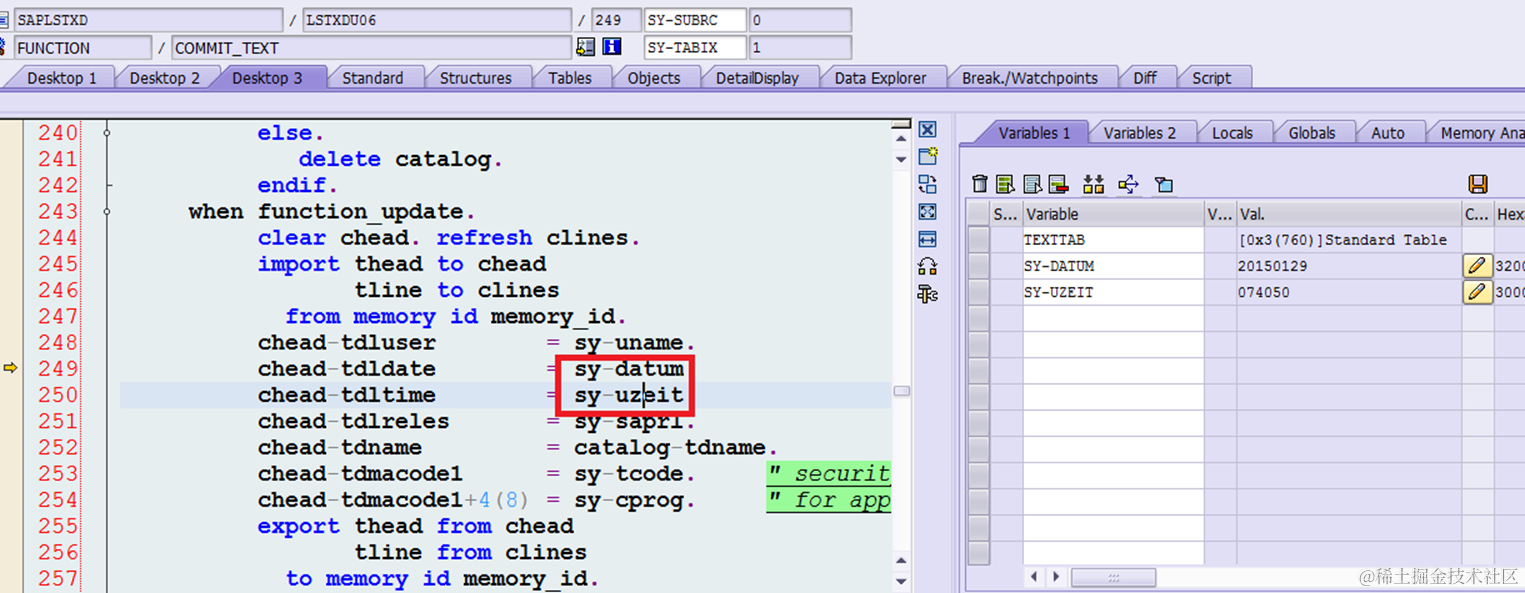Screen dimensions: 1525x593
Task: Click the SY-SUBRC field
Action: (695, 20)
